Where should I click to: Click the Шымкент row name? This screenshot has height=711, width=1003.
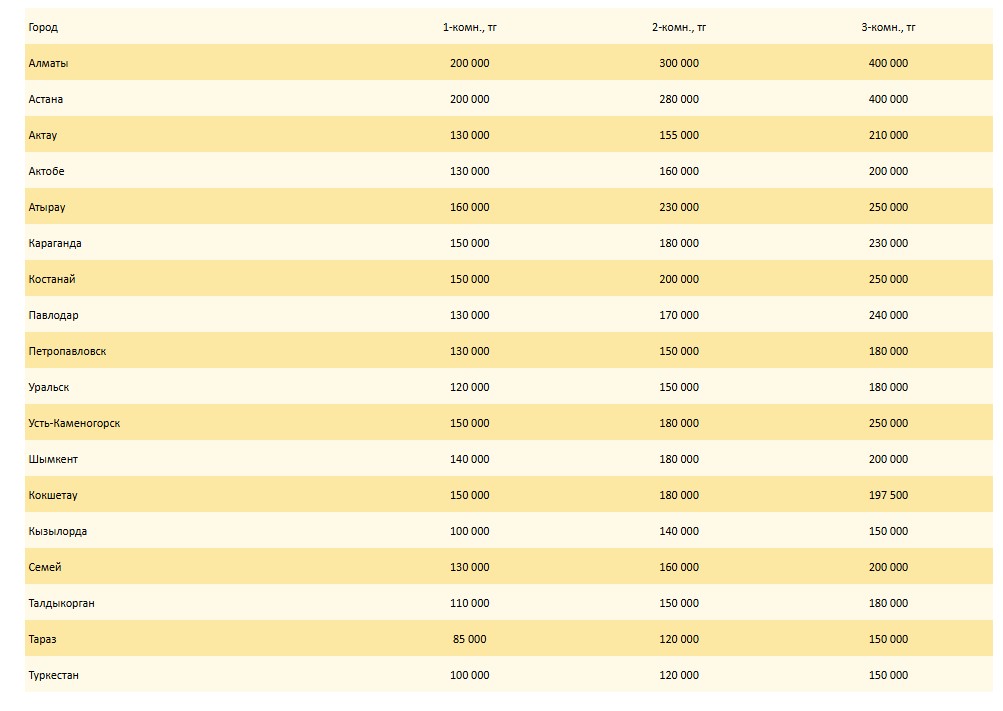(53, 459)
